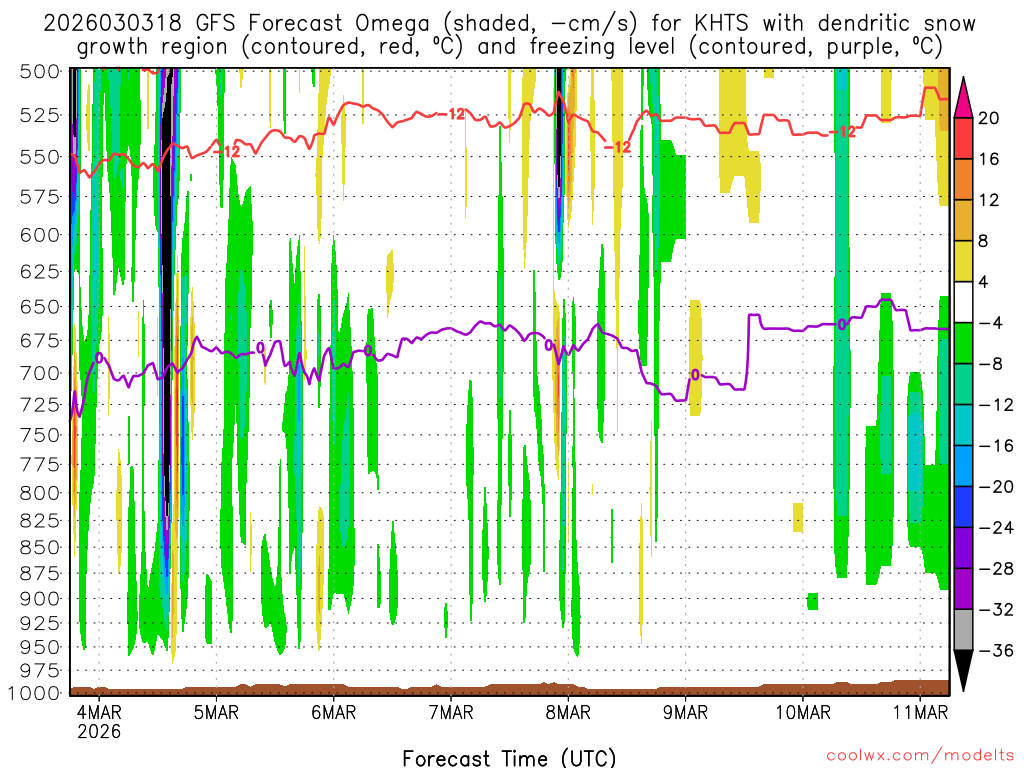Click the coolwx.com/modelts link text
1024x768 pixels.
pyautogui.click(x=920, y=756)
